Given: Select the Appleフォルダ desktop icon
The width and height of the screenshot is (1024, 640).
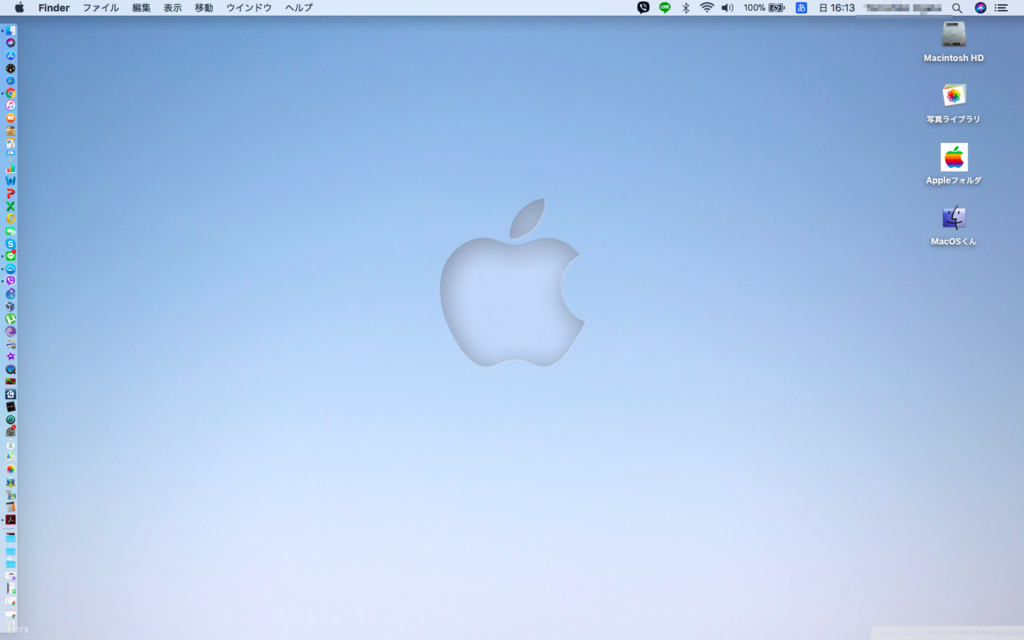Looking at the screenshot, I should 953,164.
